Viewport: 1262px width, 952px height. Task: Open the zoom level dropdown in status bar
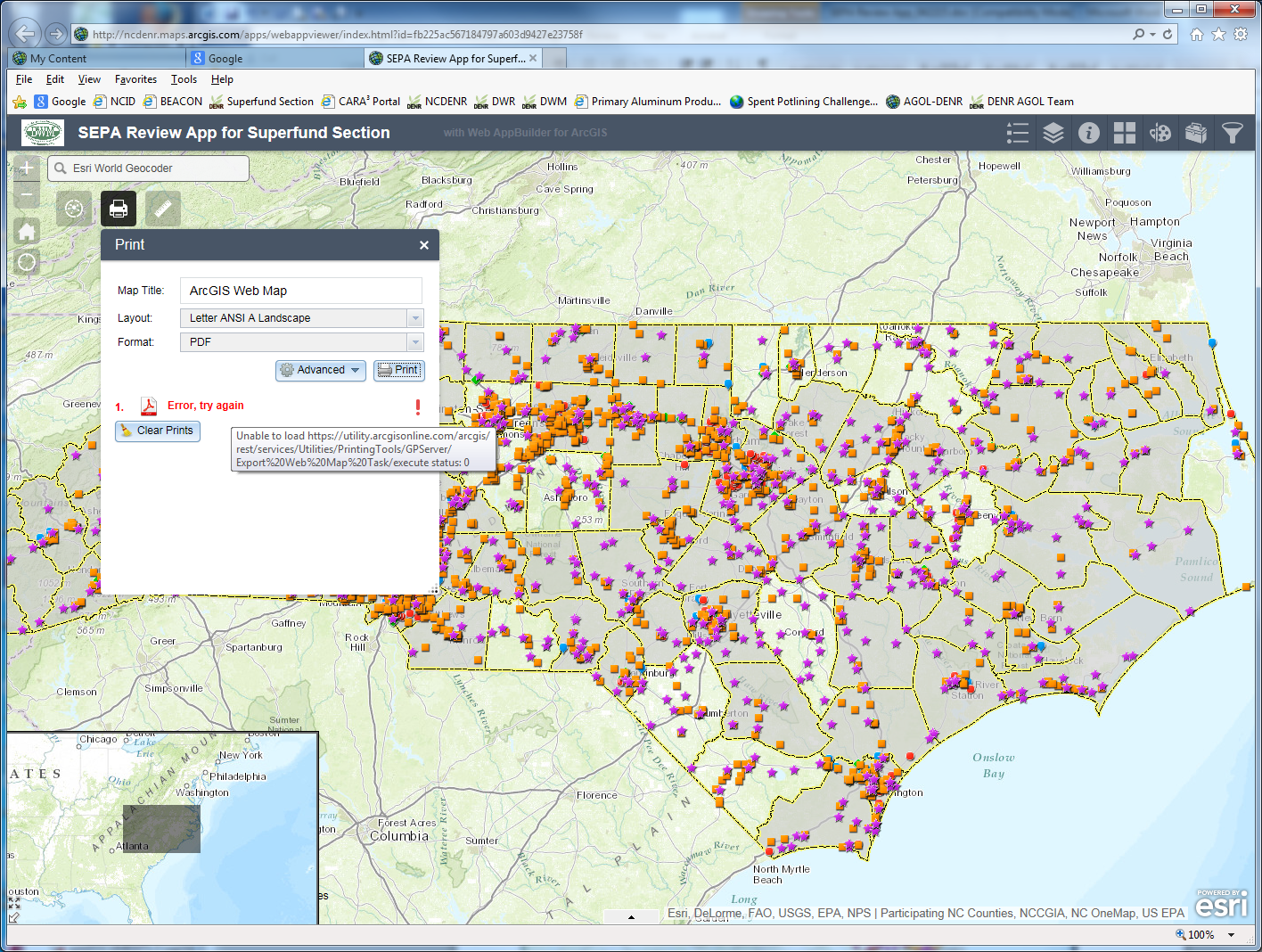tap(1231, 935)
